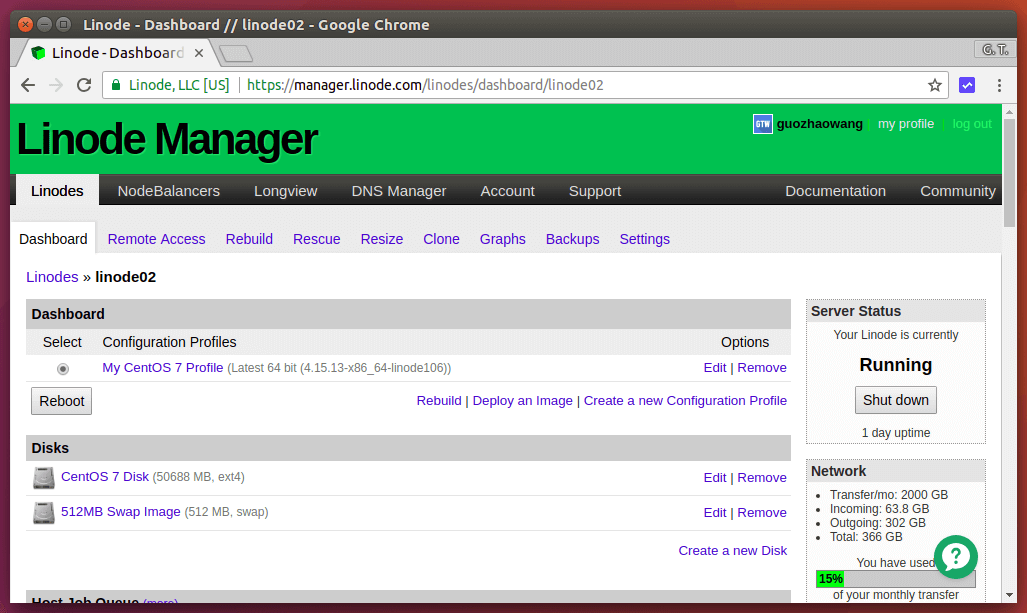The image size is (1027, 613).
Task: Click the Shut down button
Action: (x=896, y=400)
